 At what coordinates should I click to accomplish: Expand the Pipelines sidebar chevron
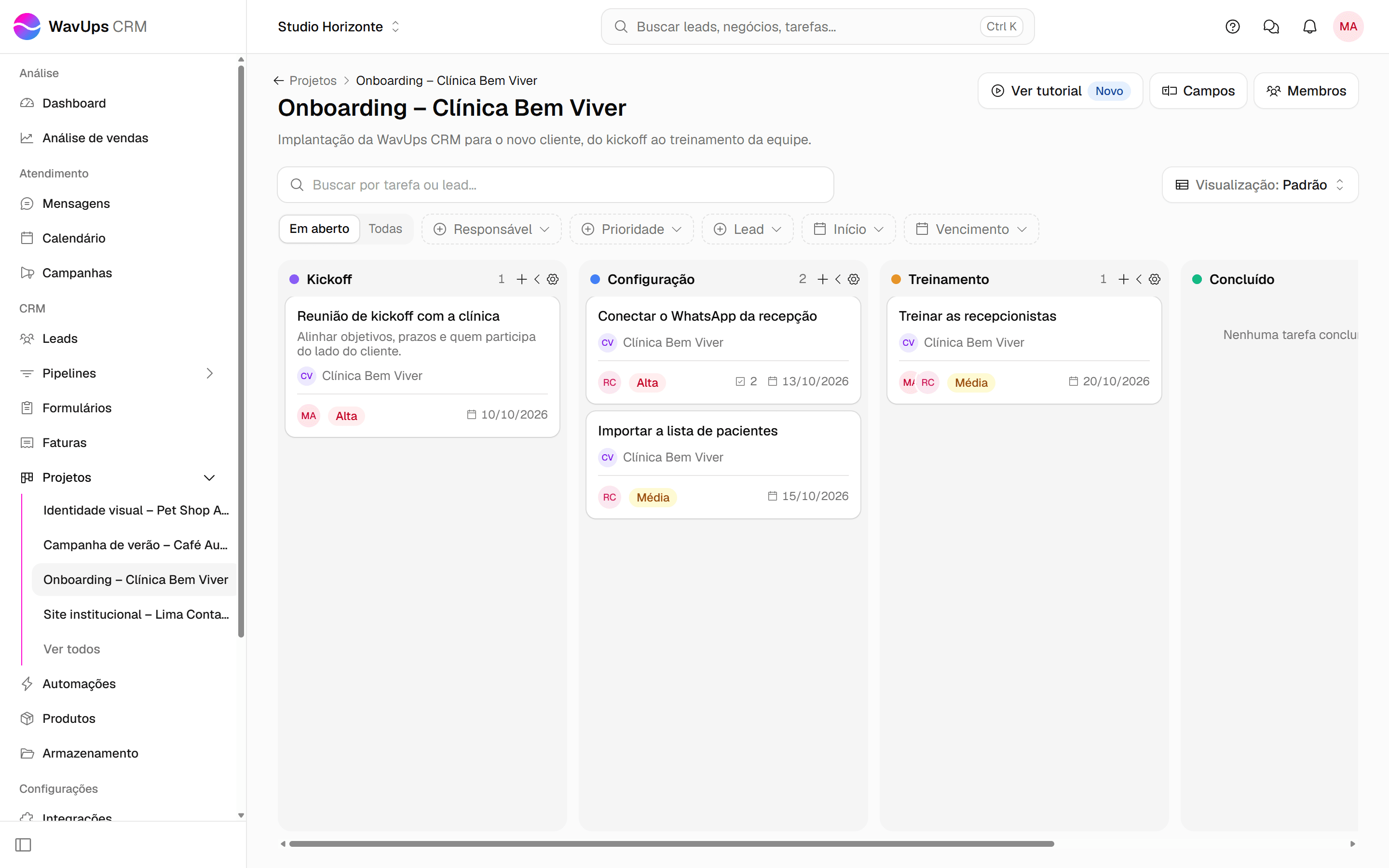pos(209,373)
